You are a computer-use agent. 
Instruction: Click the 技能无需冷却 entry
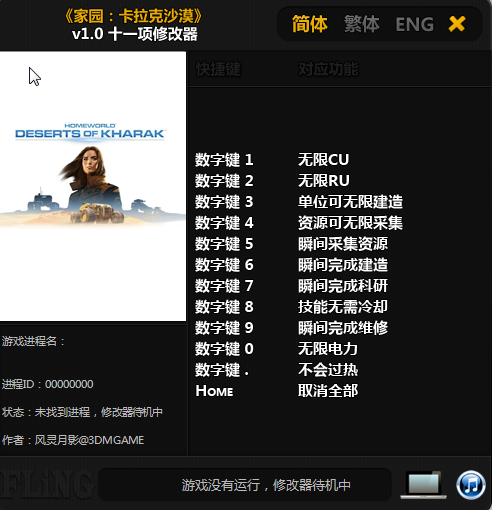coord(343,307)
